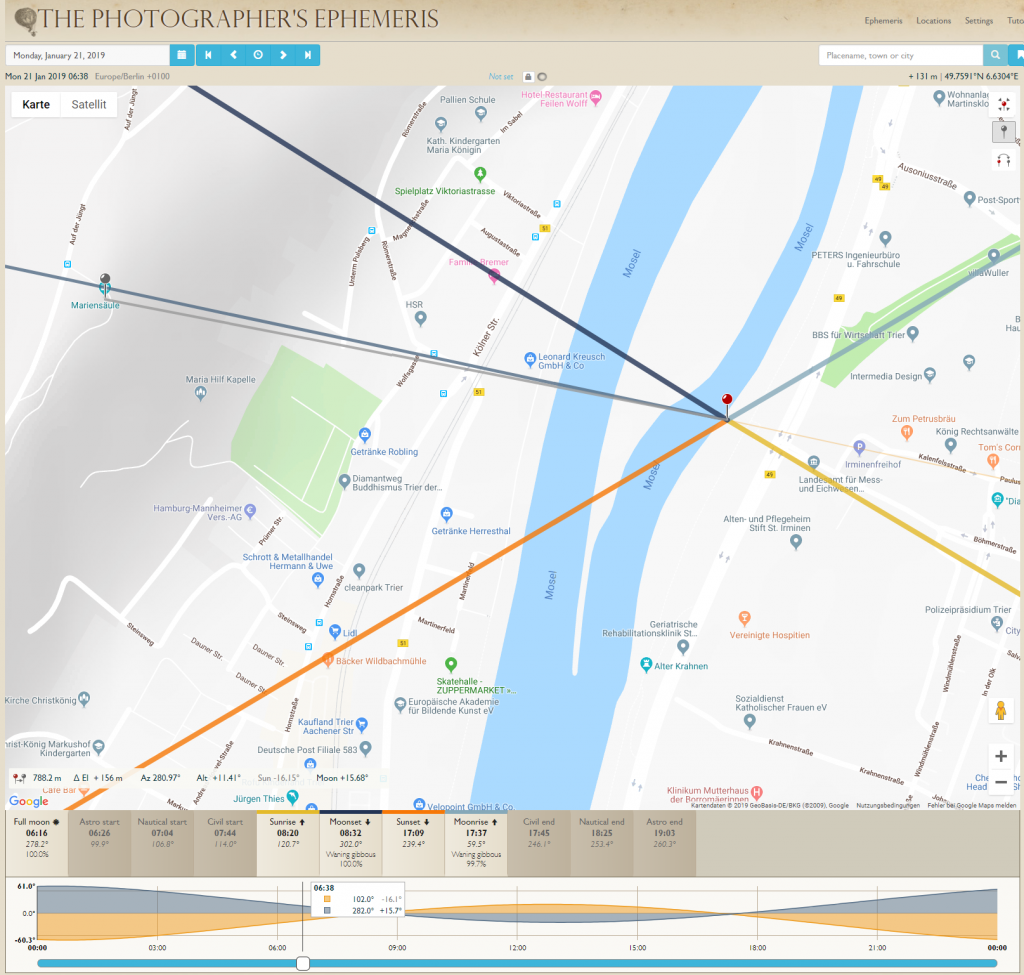Viewport: 1024px width, 975px height.
Task: Open the calendar date picker
Action: point(182,55)
